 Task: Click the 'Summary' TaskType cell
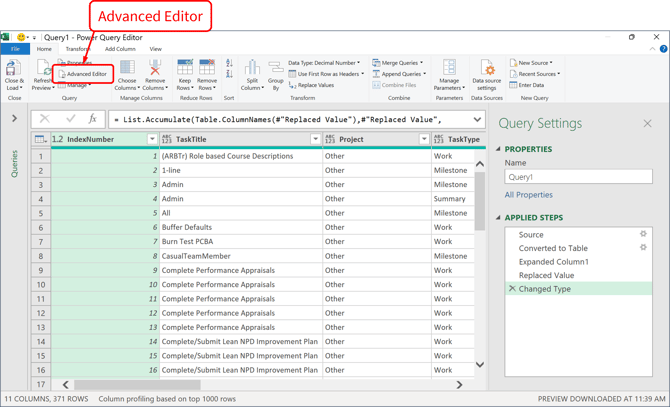click(453, 199)
